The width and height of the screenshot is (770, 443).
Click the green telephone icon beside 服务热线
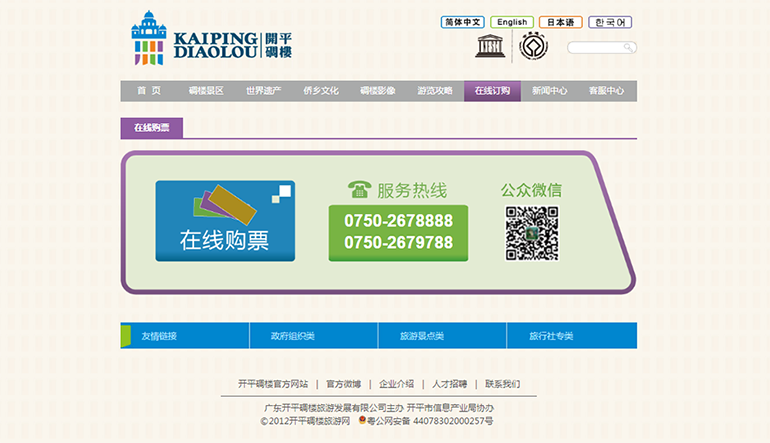(x=359, y=190)
